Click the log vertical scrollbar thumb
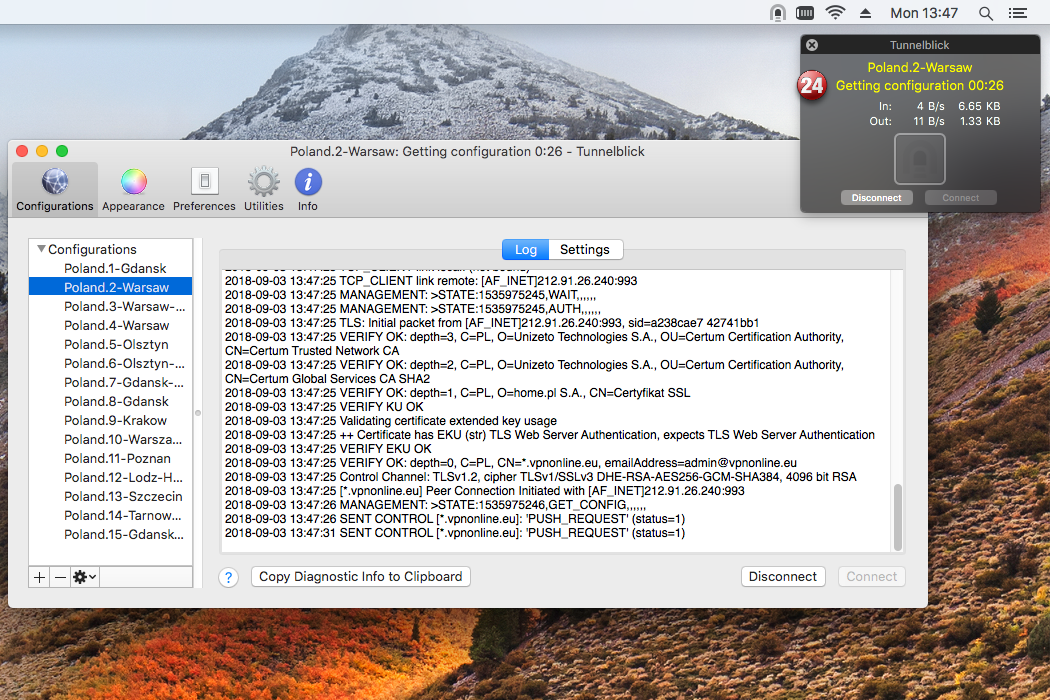The width and height of the screenshot is (1050, 700). [x=898, y=517]
